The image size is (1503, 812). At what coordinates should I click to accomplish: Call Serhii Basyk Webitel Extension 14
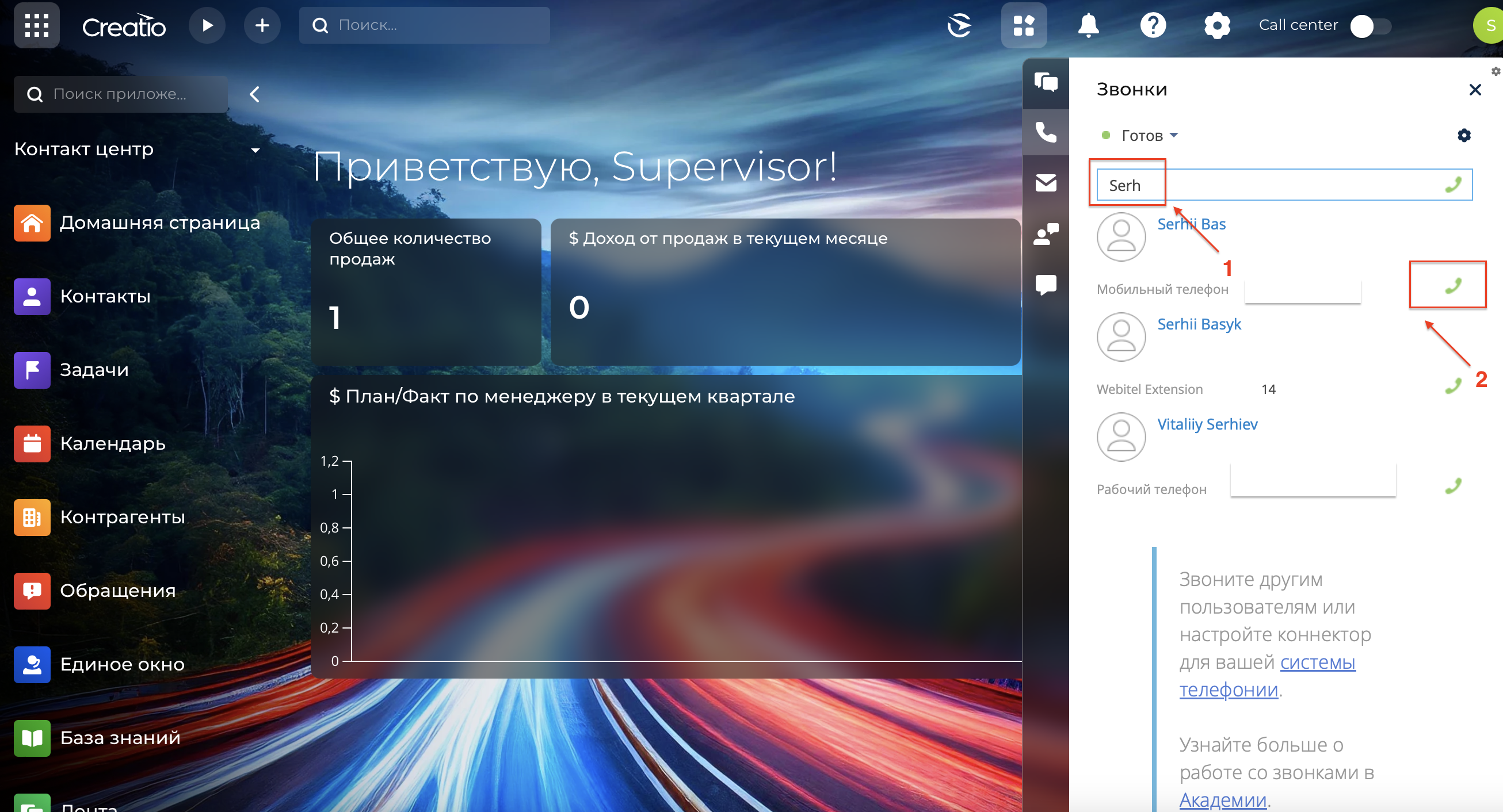click(x=1453, y=385)
